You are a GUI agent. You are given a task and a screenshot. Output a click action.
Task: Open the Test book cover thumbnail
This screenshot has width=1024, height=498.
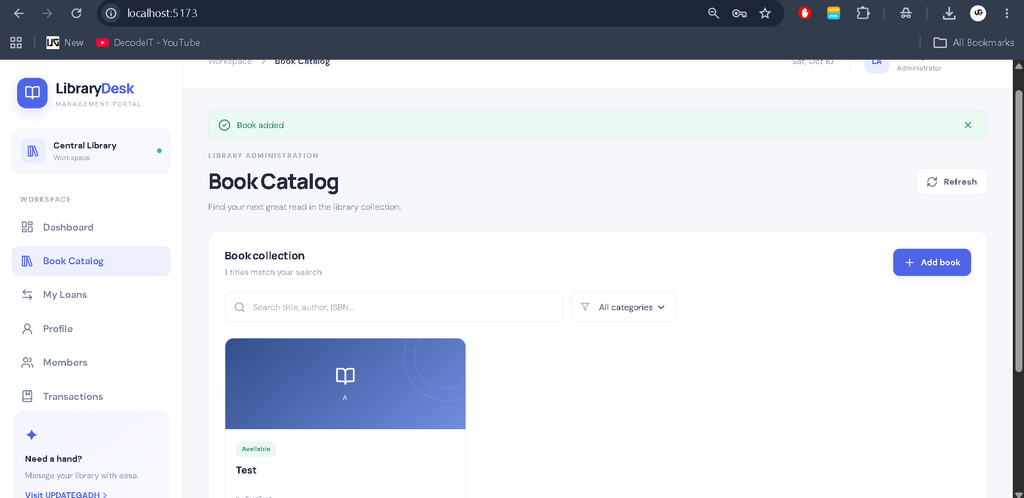click(345, 384)
